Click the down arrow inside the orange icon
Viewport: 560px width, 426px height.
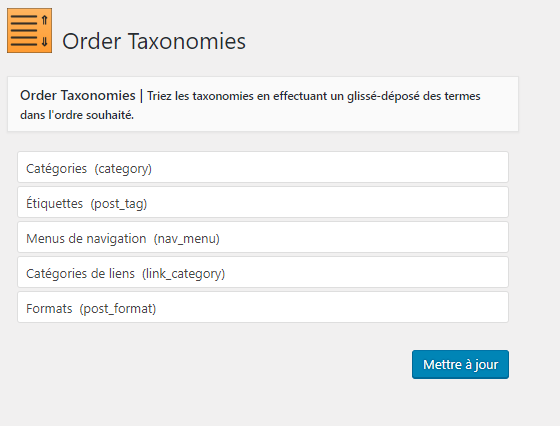click(x=44, y=42)
